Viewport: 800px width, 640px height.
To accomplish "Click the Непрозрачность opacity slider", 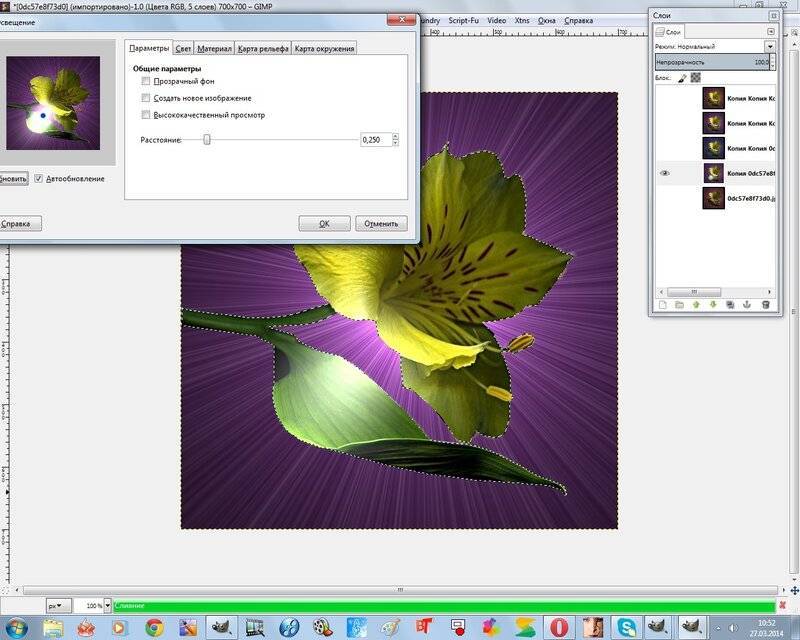I will click(712, 62).
